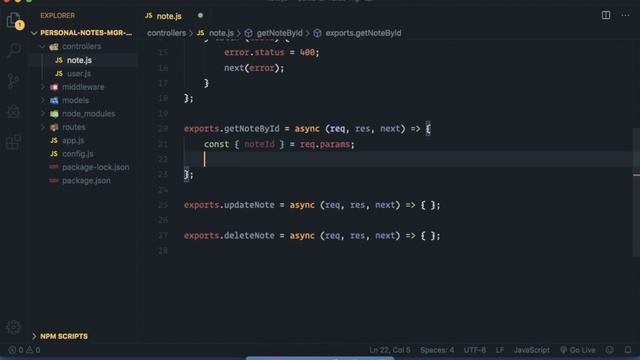
Task: Click controllers in the breadcrumb
Action: 166,33
